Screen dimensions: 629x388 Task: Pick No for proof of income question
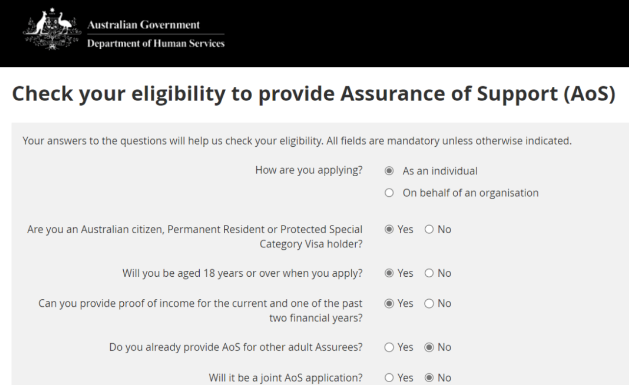pyautogui.click(x=429, y=303)
